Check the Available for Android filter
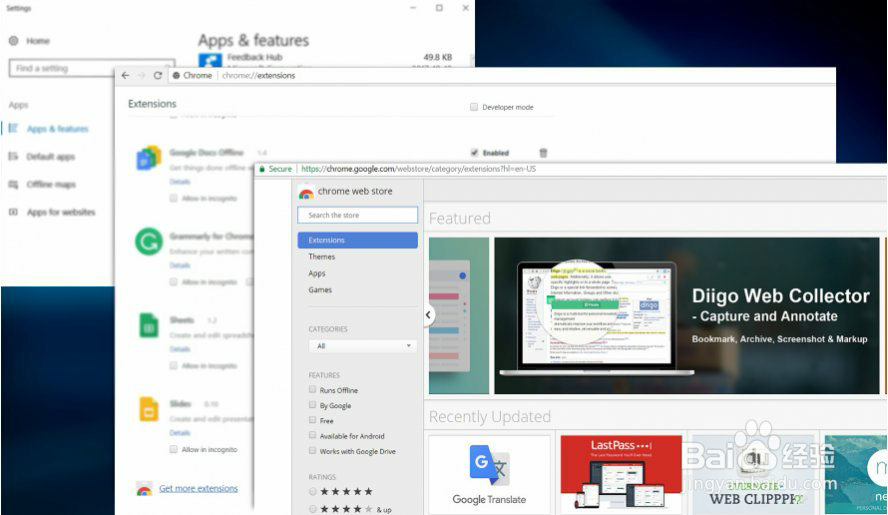888x515 pixels. coord(313,435)
